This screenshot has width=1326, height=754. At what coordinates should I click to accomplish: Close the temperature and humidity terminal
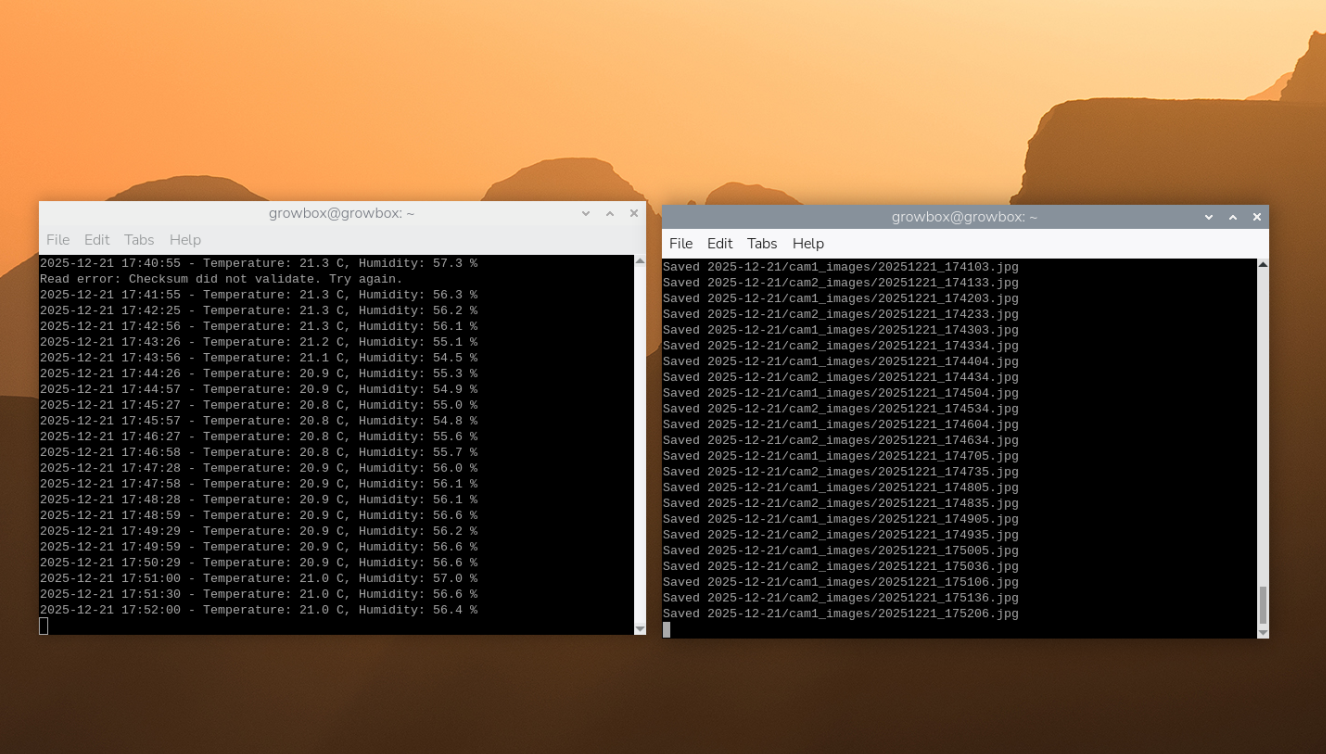pos(634,214)
